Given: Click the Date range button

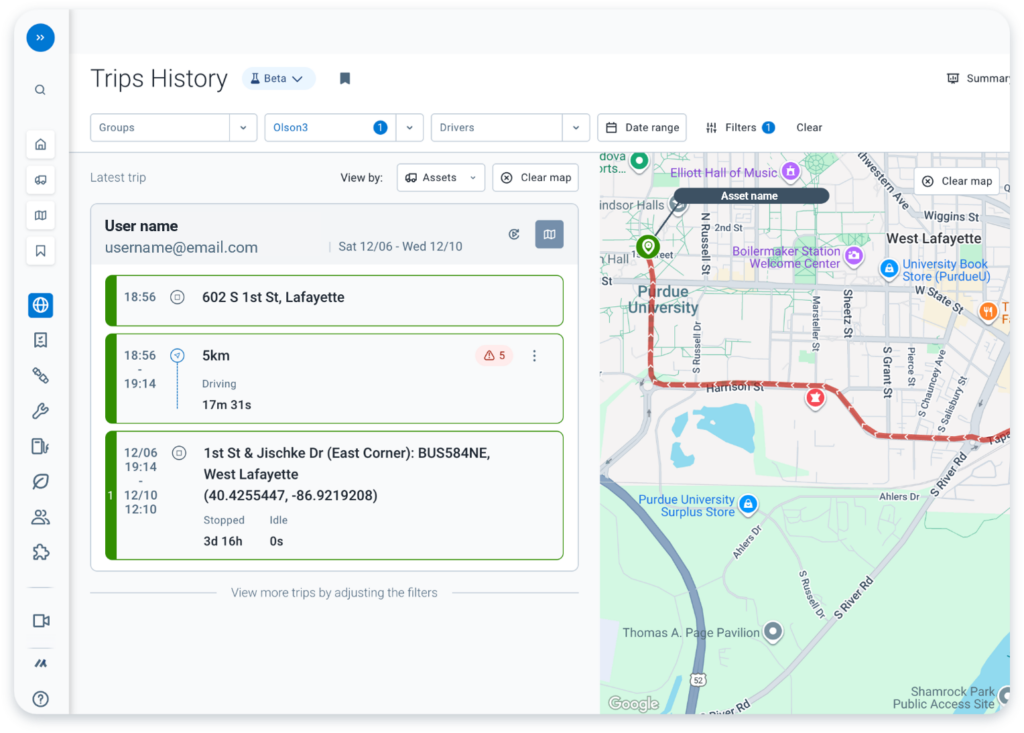Looking at the screenshot, I should click(642, 128).
